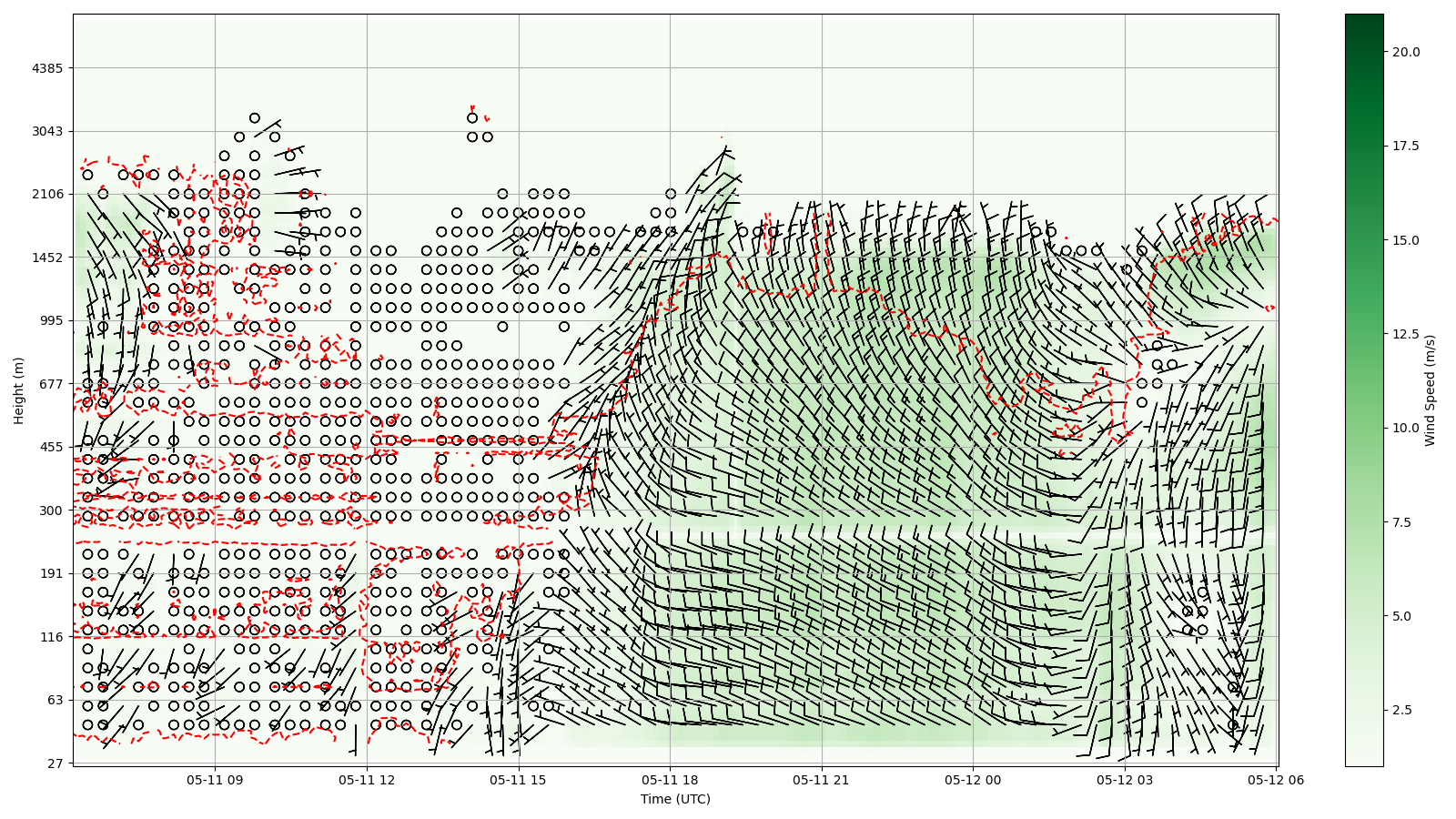Select the 05-11 21 time axis tick
The width and height of the screenshot is (1456, 819).
point(822,780)
